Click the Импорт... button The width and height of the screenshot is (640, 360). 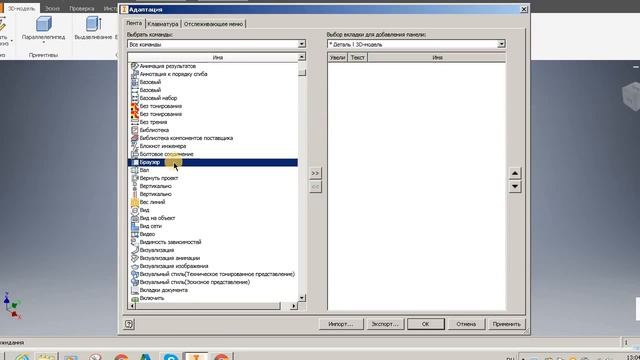(341, 324)
